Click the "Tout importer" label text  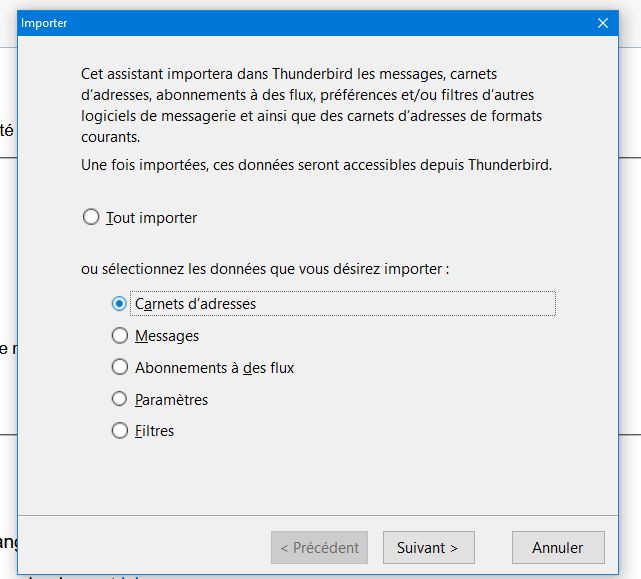coord(152,217)
